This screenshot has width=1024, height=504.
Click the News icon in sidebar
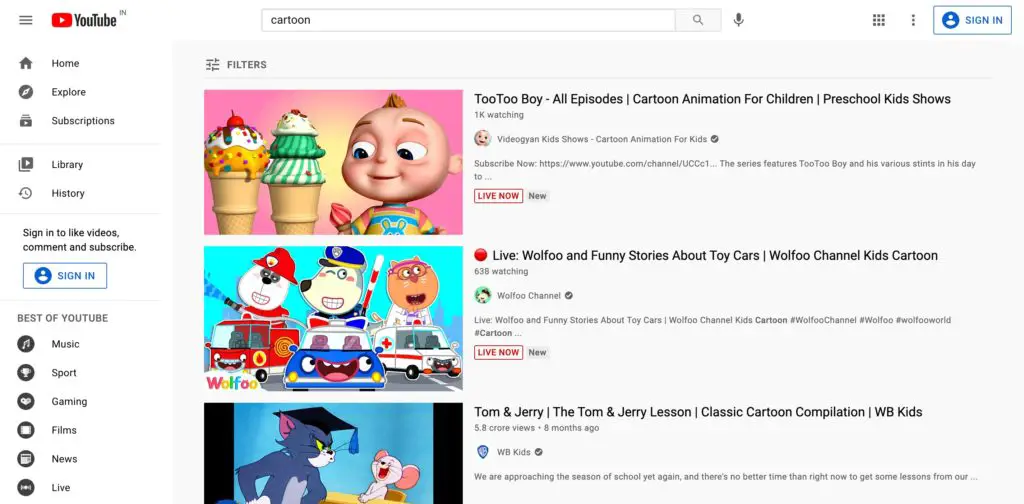click(x=25, y=459)
